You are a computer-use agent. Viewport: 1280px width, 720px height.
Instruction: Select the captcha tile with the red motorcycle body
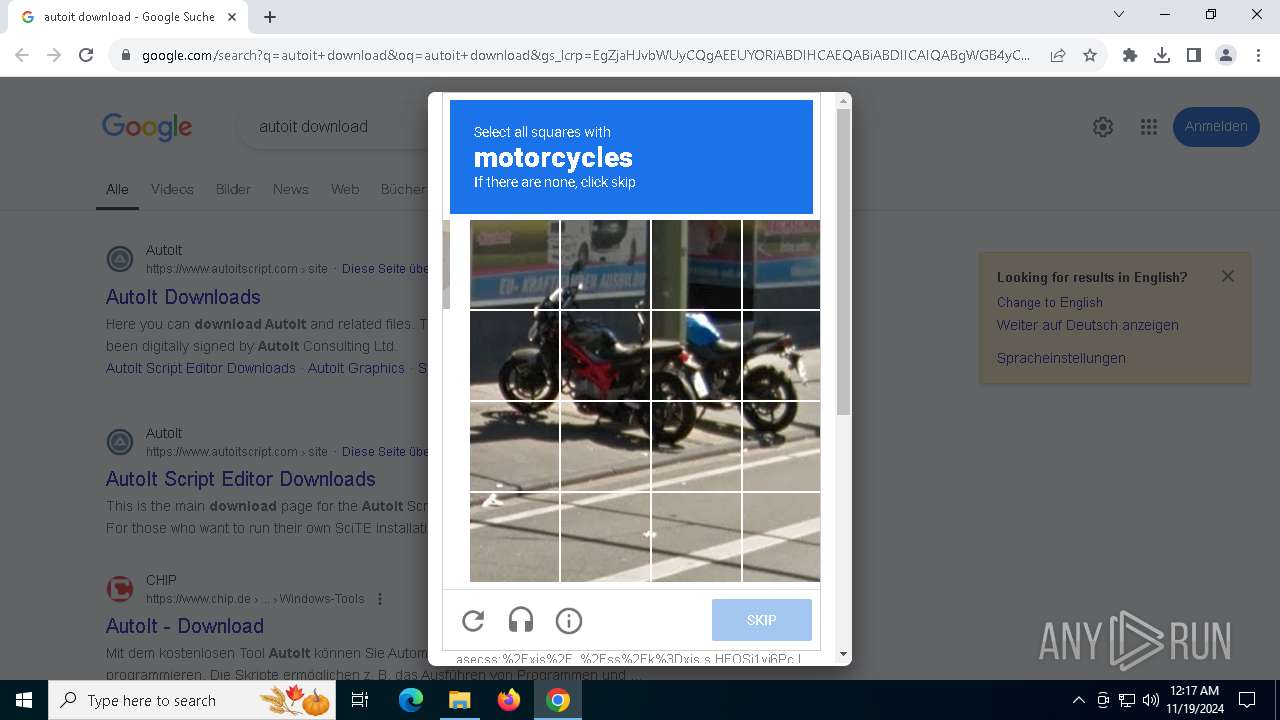pos(605,355)
